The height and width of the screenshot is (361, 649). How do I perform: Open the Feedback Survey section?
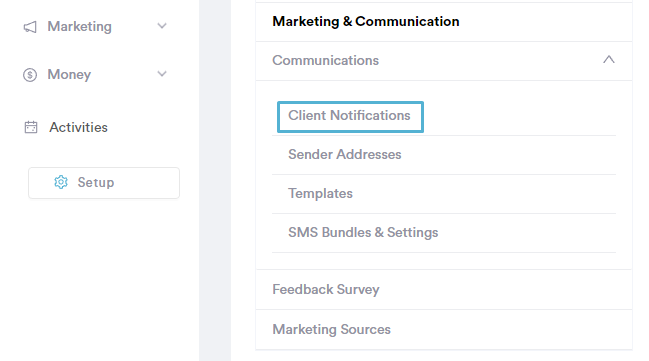444,289
